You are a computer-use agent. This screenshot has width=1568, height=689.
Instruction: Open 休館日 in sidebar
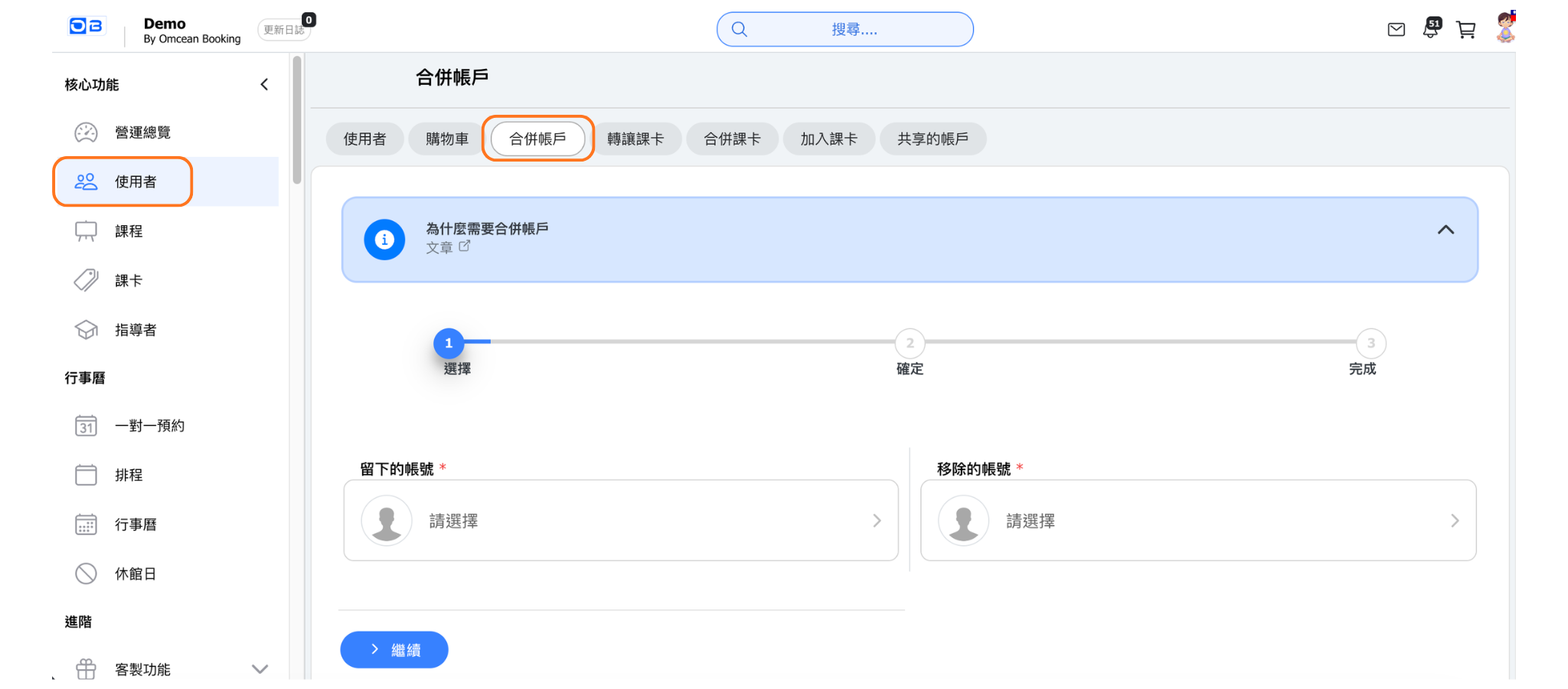135,573
